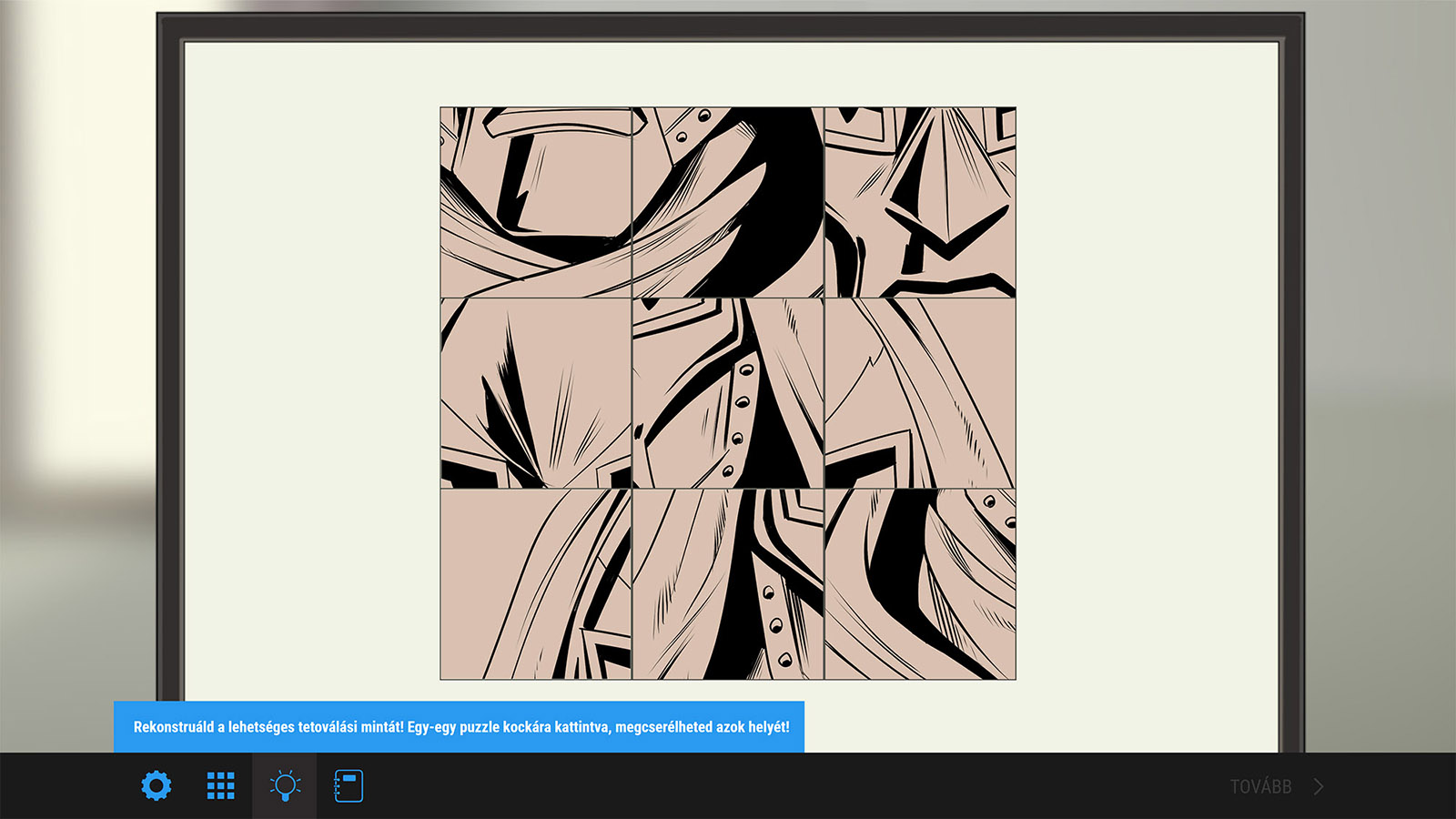Select the top-left puzzle tile
Image resolution: width=1456 pixels, height=819 pixels.
(x=536, y=202)
